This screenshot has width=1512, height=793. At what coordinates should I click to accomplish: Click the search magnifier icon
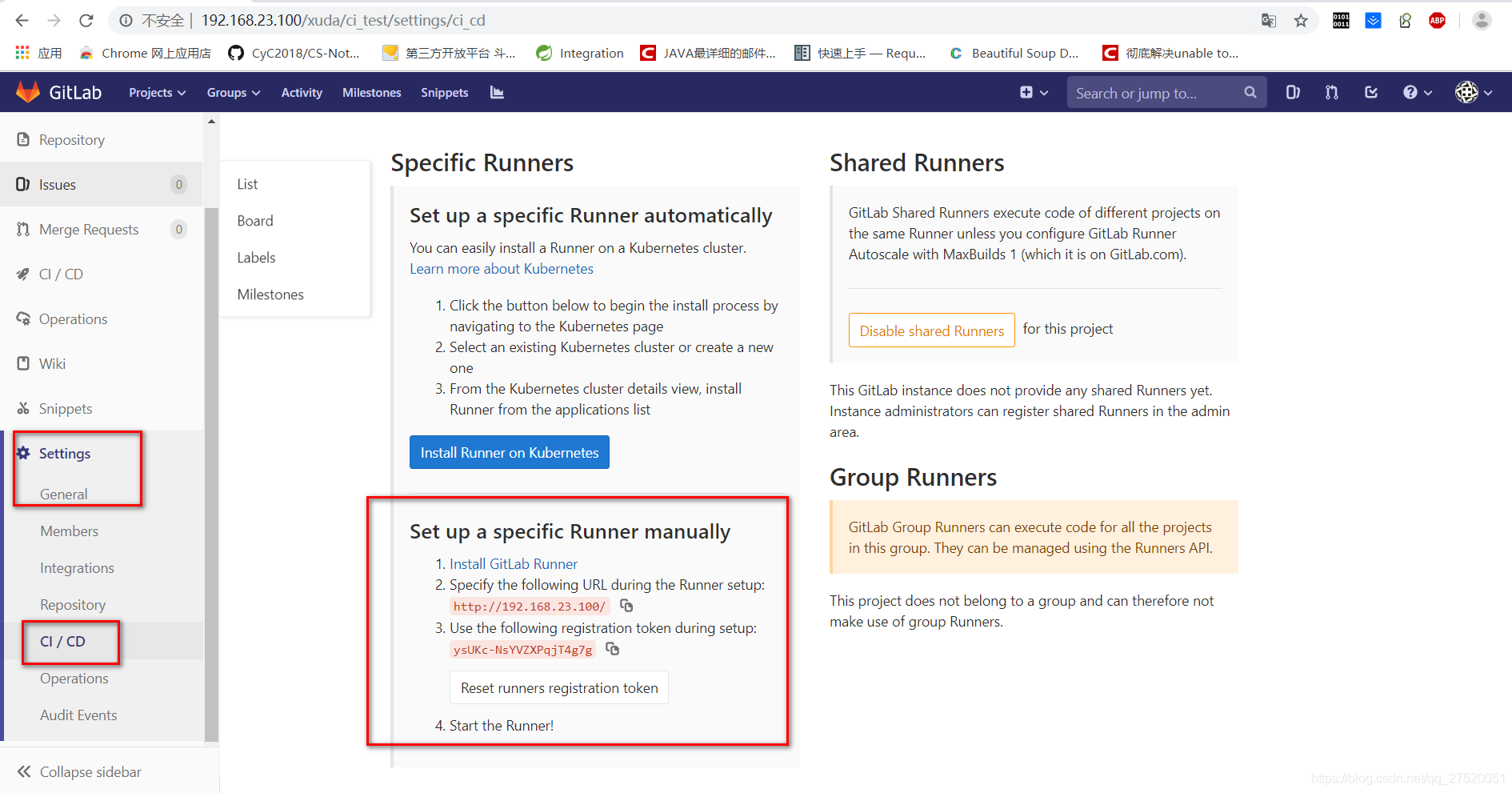coord(1250,93)
